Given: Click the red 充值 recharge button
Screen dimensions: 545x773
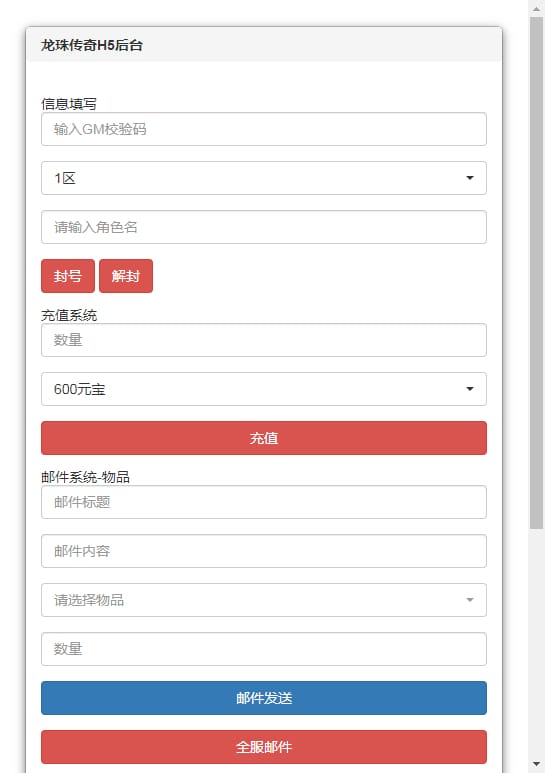Looking at the screenshot, I should click(x=264, y=438).
